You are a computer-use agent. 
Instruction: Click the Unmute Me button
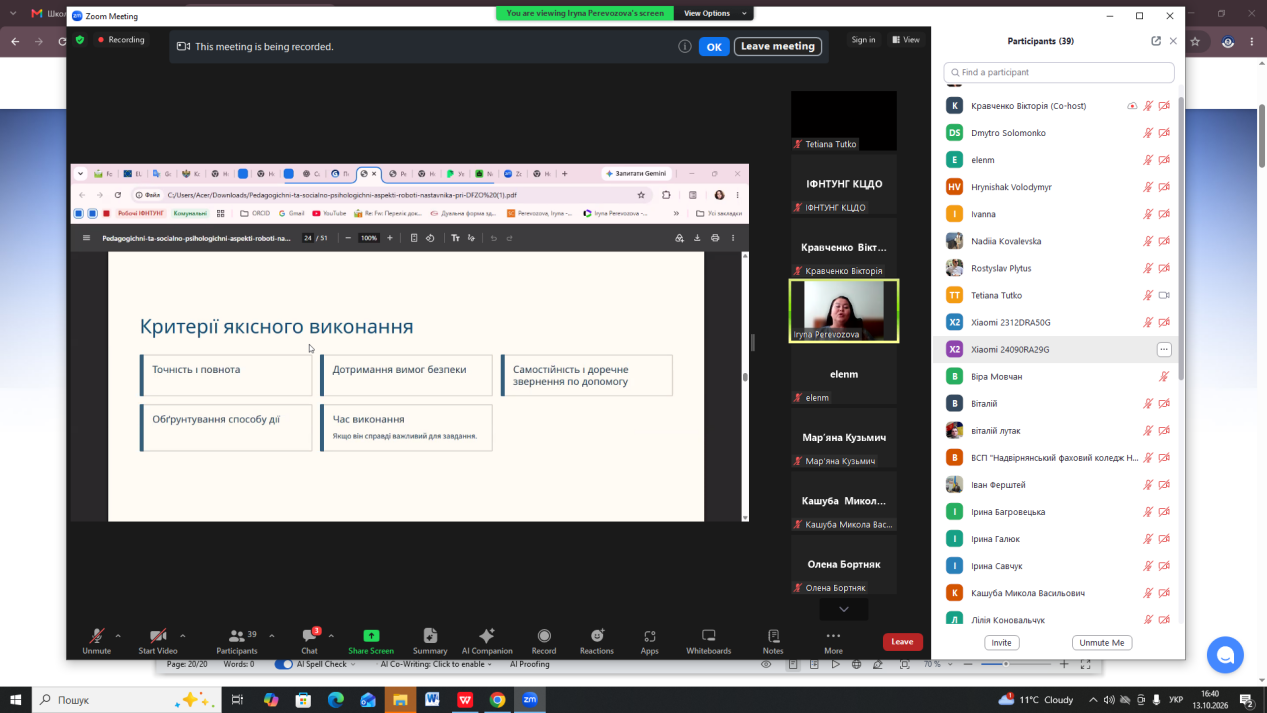[1102, 643]
